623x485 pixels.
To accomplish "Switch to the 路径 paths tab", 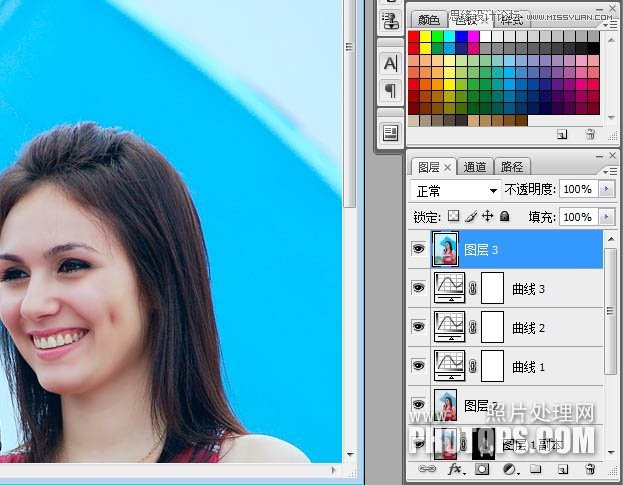I will [512, 167].
